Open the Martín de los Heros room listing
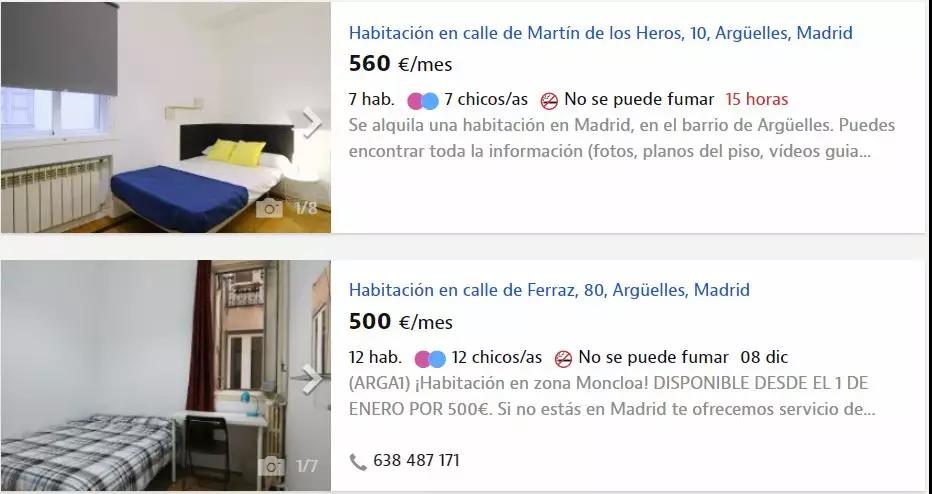 coord(600,33)
